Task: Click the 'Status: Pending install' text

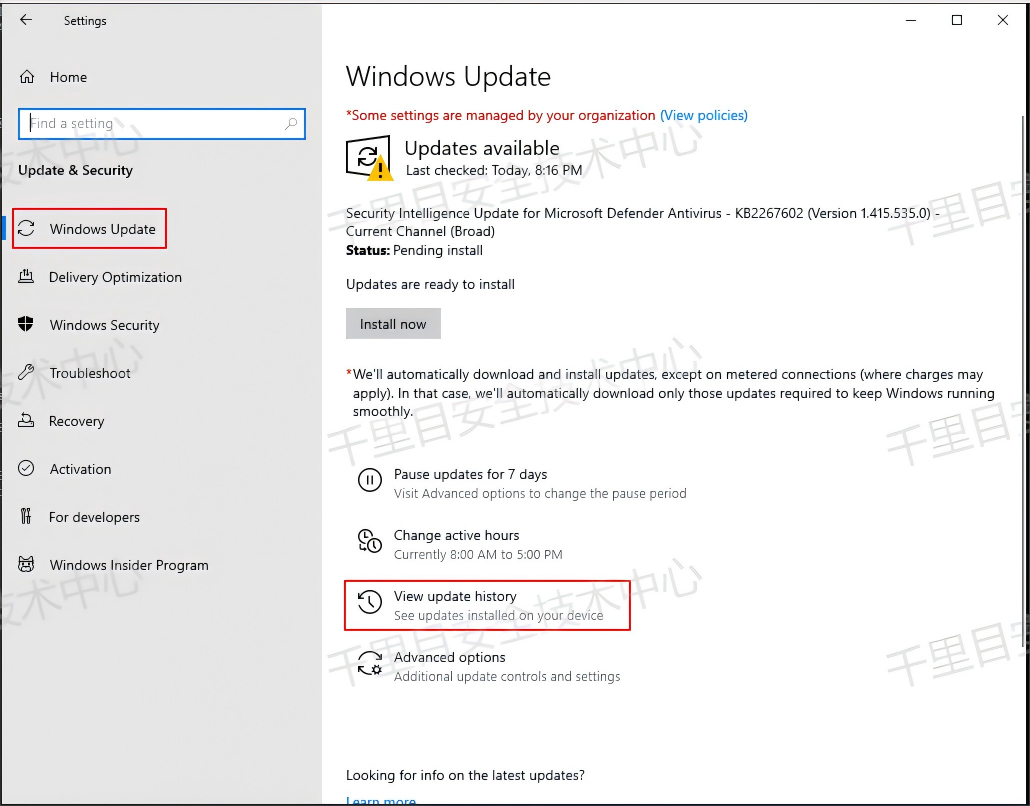Action: [414, 250]
